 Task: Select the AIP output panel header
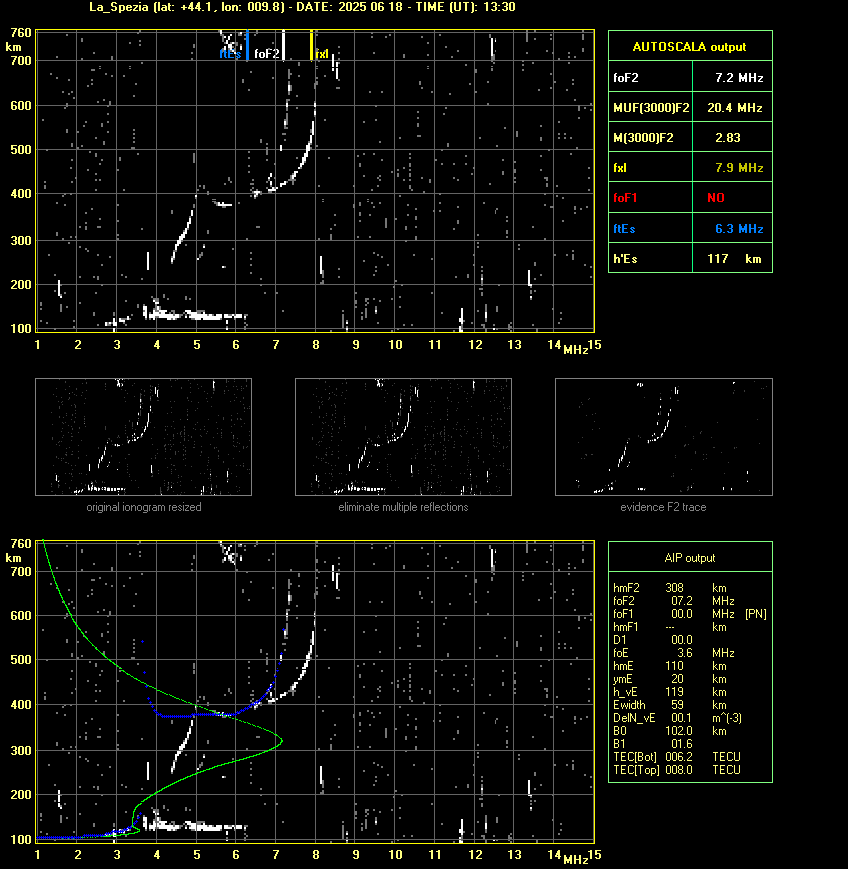pos(690,558)
